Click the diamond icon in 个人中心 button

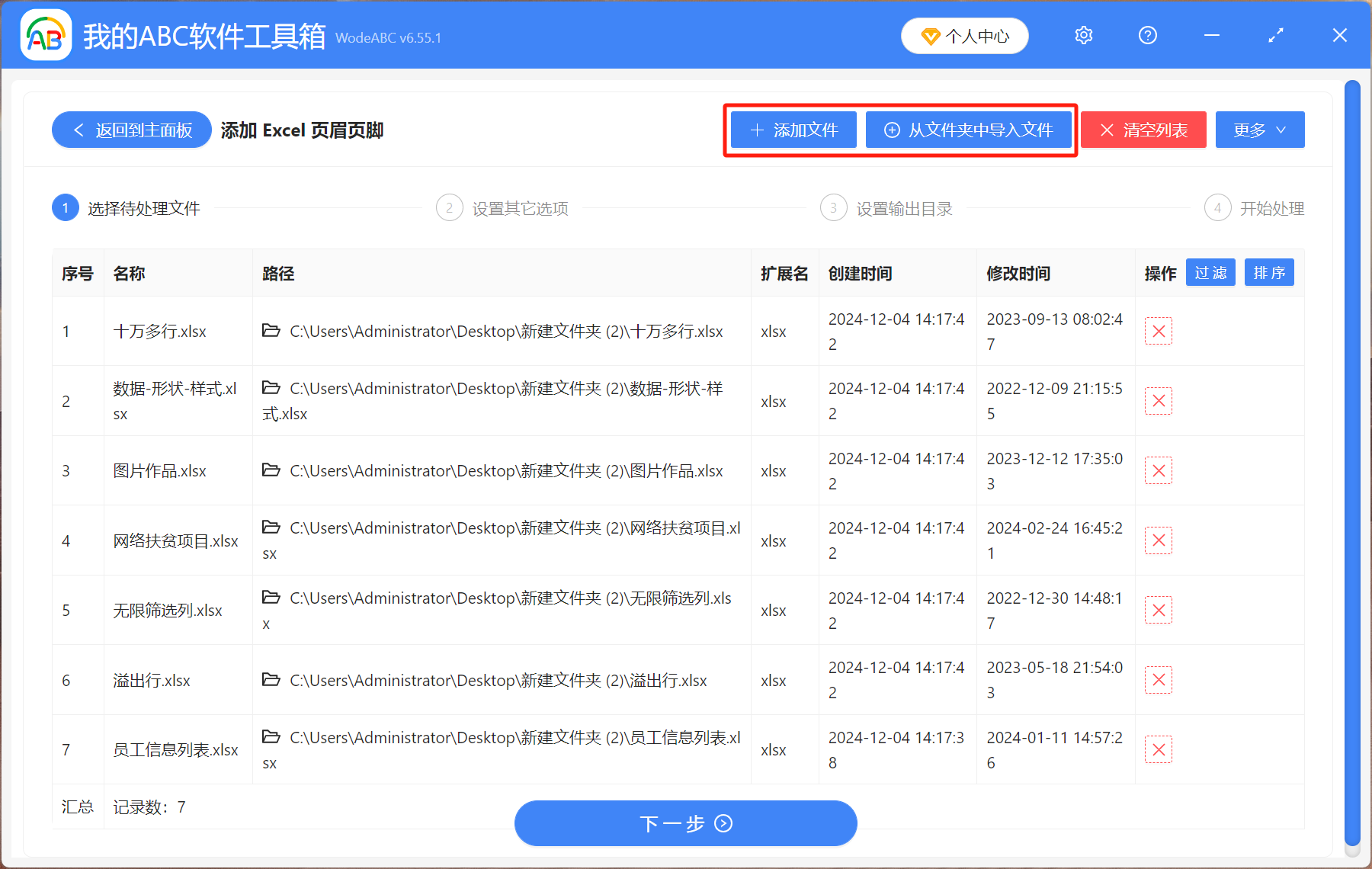point(930,36)
